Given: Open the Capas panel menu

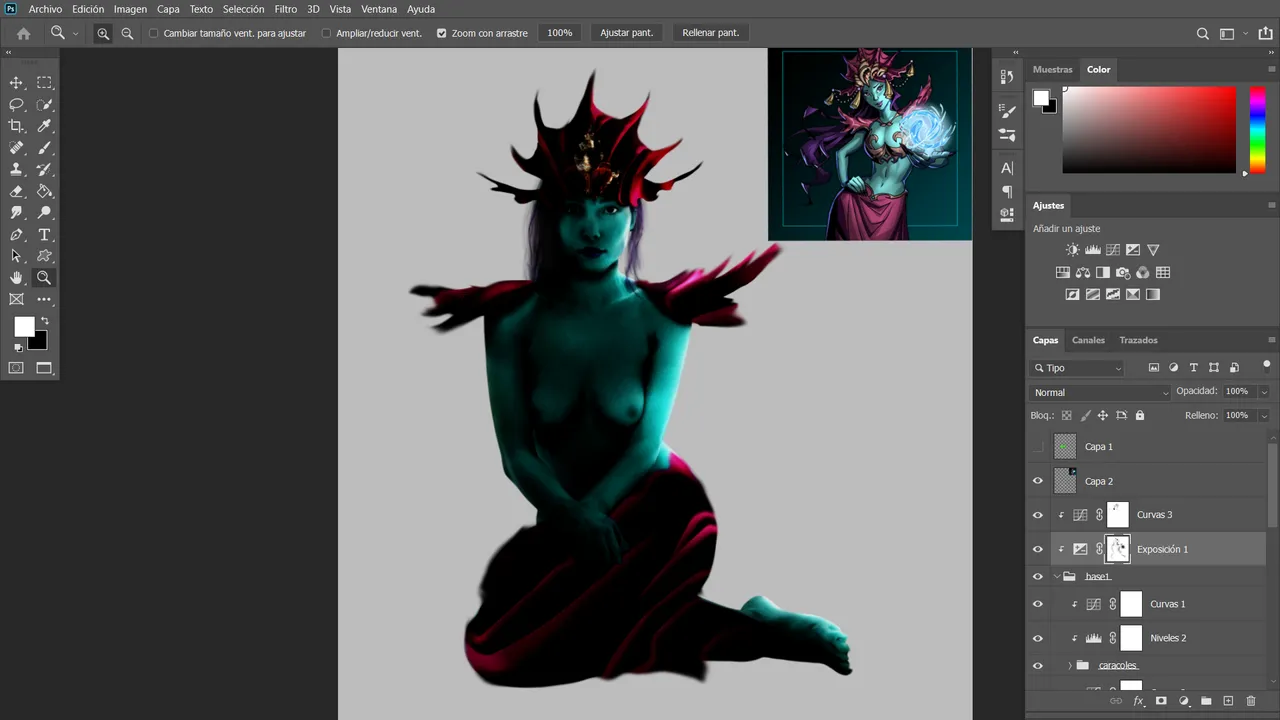Looking at the screenshot, I should click(1271, 340).
